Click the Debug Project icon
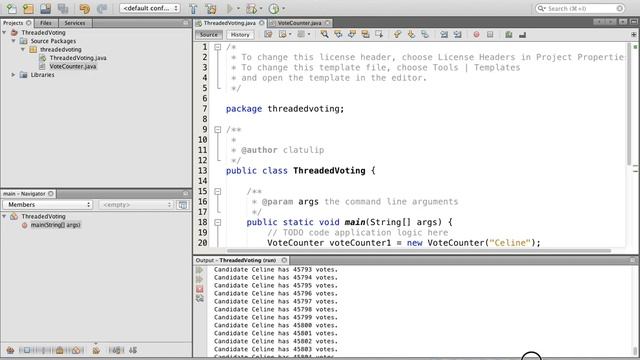640x360 pixels. (251, 9)
